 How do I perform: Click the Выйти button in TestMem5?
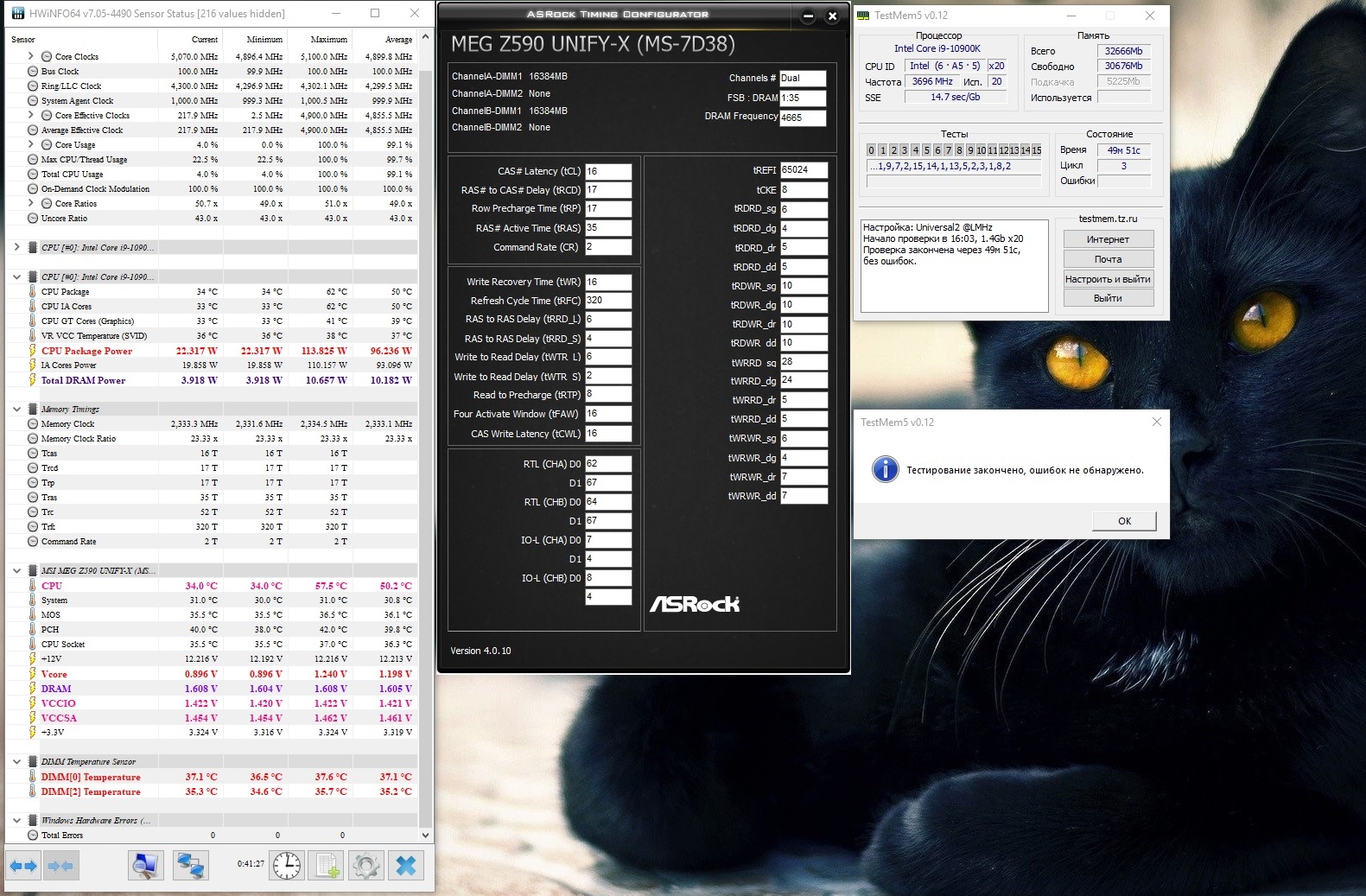[x=1108, y=298]
